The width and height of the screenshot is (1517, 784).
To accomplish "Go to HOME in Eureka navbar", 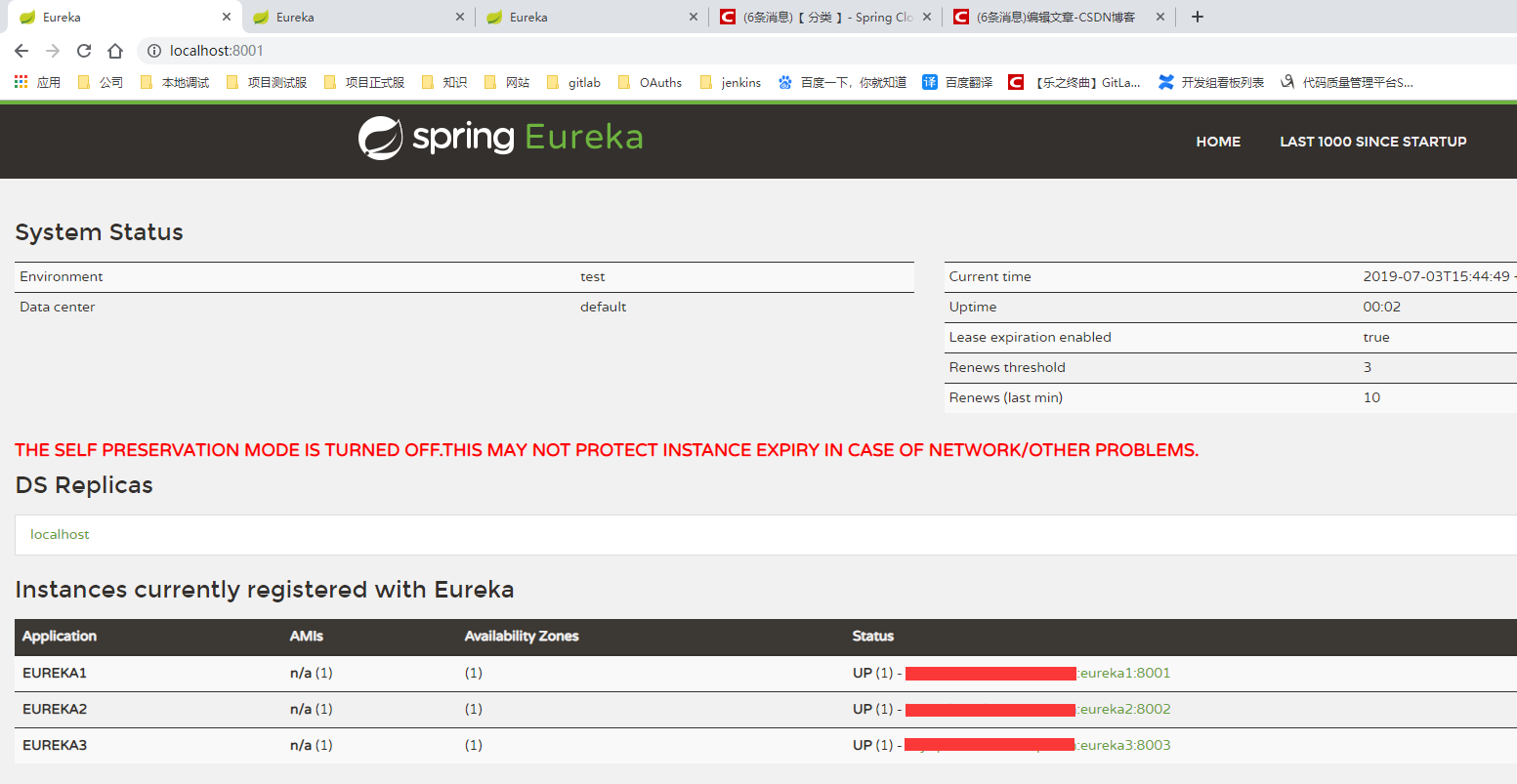I will tap(1218, 142).
